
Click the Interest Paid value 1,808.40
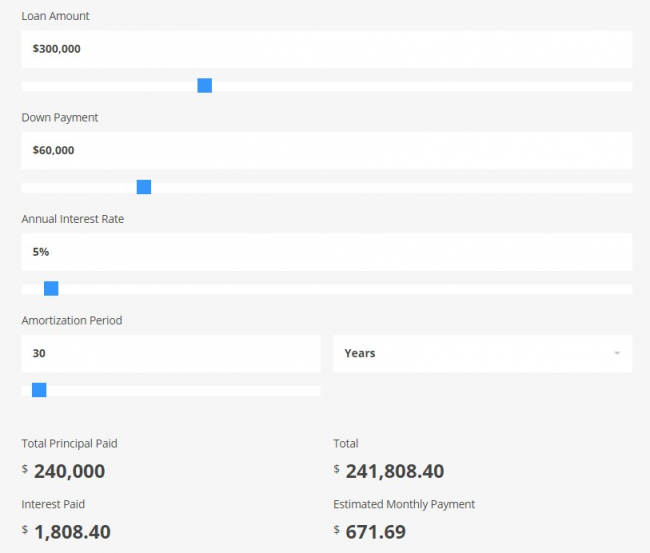click(x=72, y=532)
